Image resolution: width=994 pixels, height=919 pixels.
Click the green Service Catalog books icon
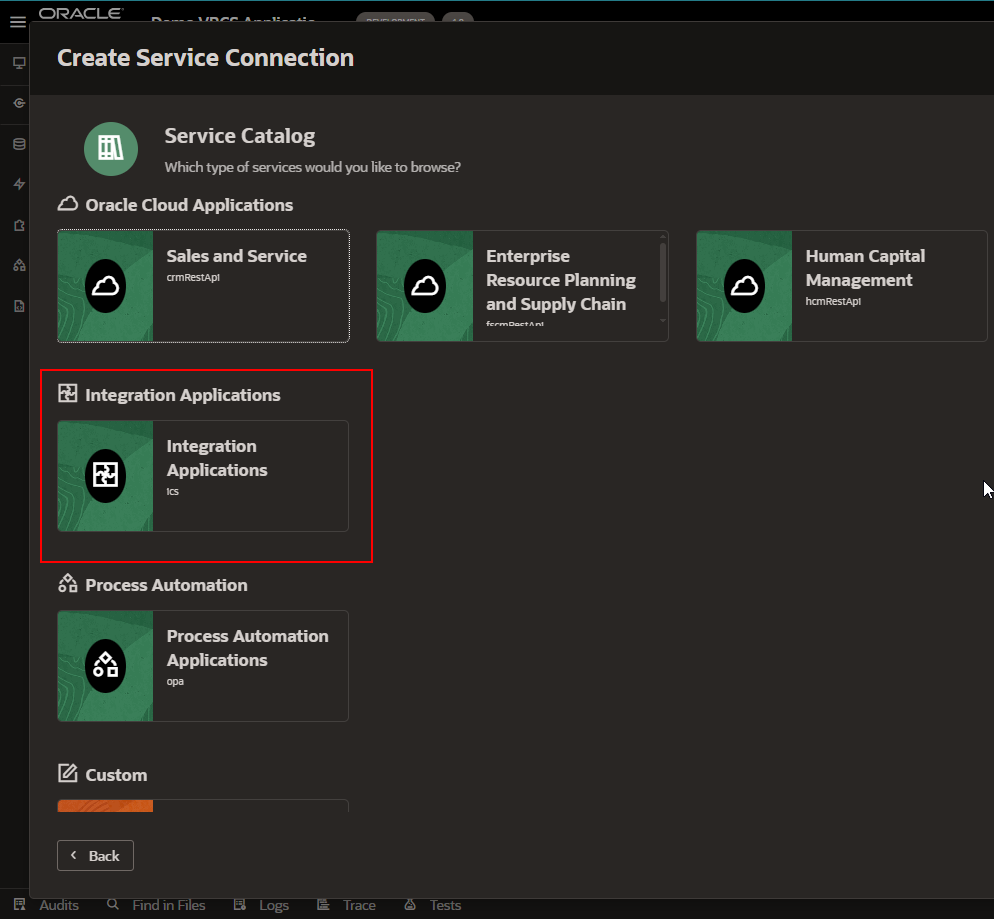[111, 149]
